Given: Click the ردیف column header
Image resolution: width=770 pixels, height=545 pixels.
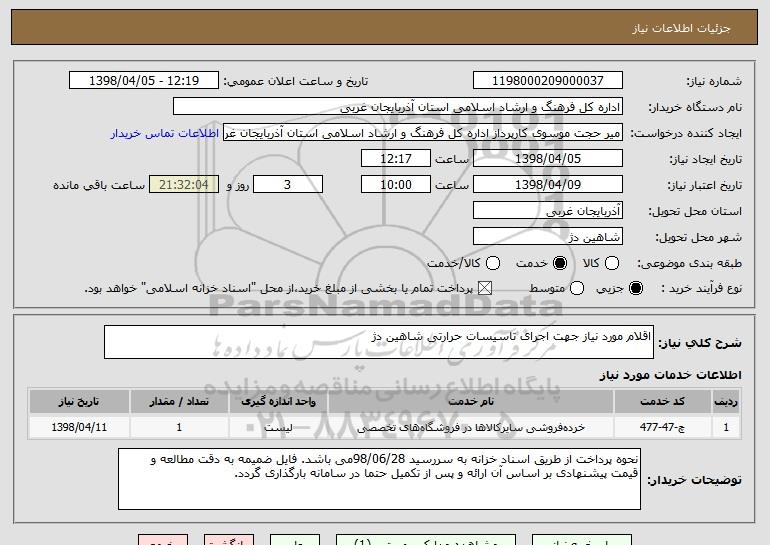Looking at the screenshot, I should pyautogui.click(x=726, y=402).
